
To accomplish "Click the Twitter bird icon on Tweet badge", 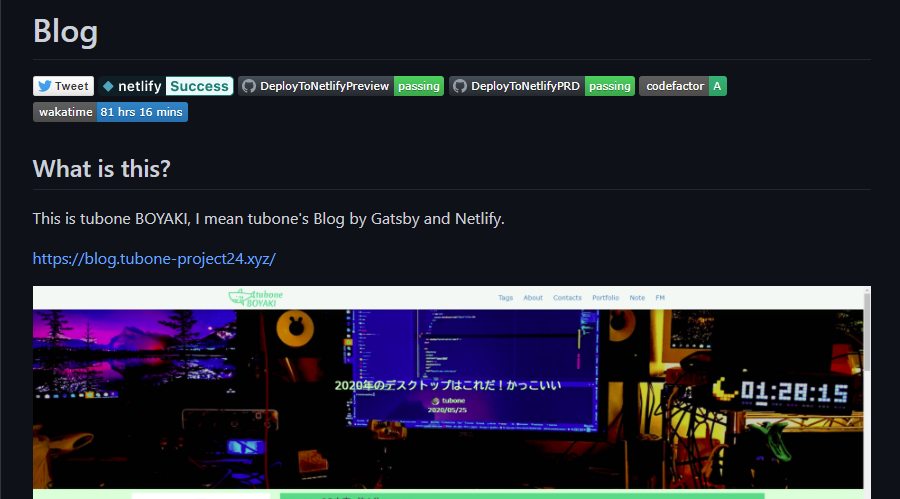I will tap(44, 86).
